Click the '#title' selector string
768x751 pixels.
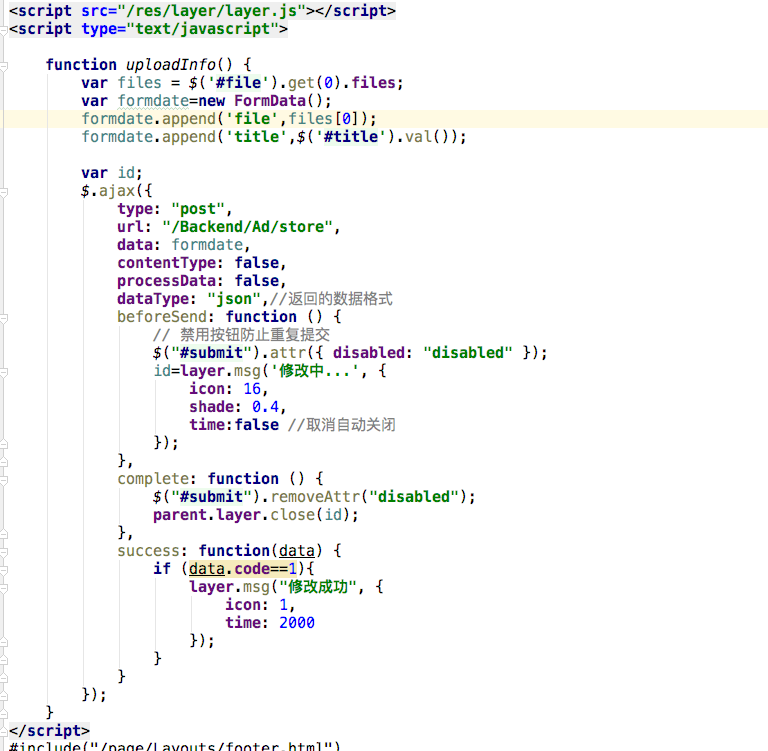point(351,137)
